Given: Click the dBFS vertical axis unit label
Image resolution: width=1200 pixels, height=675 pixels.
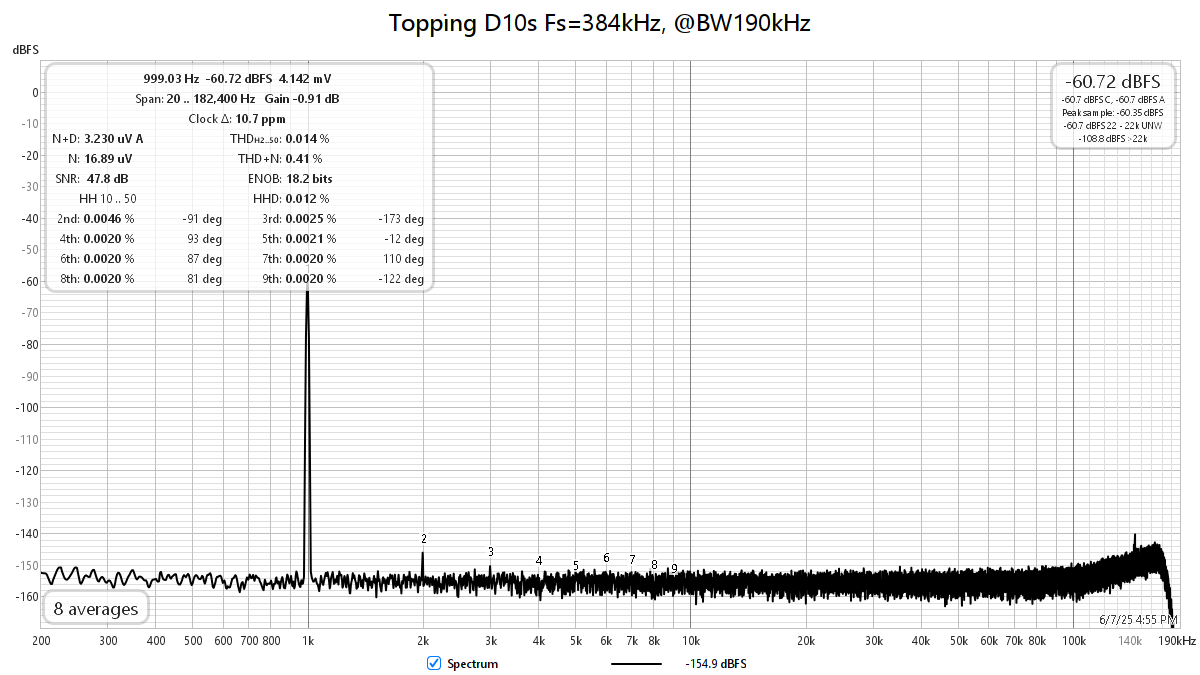Looking at the screenshot, I should pyautogui.click(x=27, y=49).
